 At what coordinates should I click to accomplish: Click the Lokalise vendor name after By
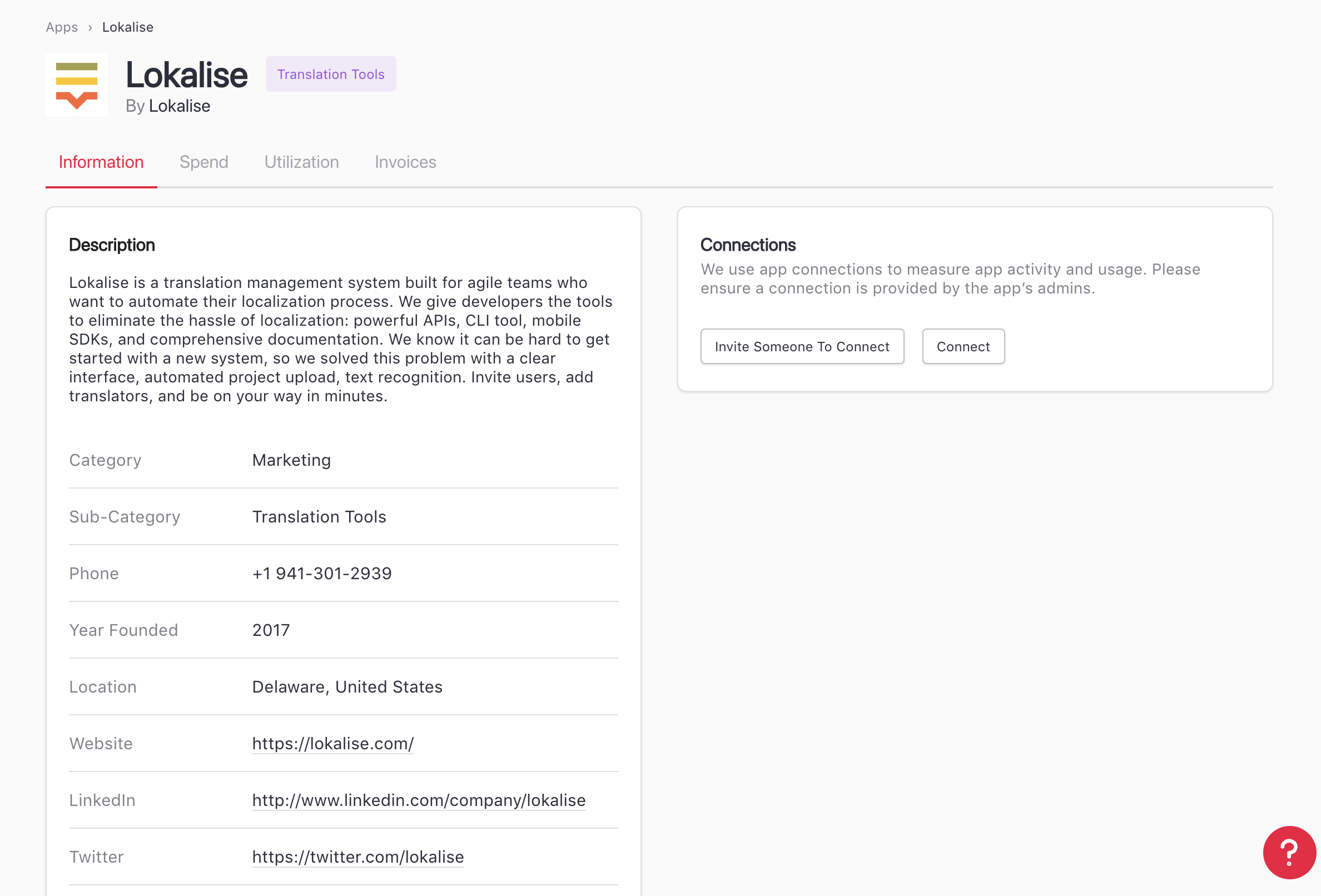pos(180,106)
